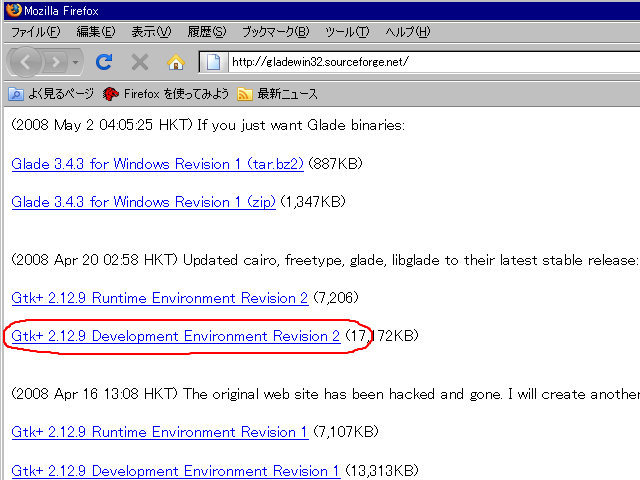Open the ファイル(F) menu
Screen dimensions: 640x480
point(36,32)
